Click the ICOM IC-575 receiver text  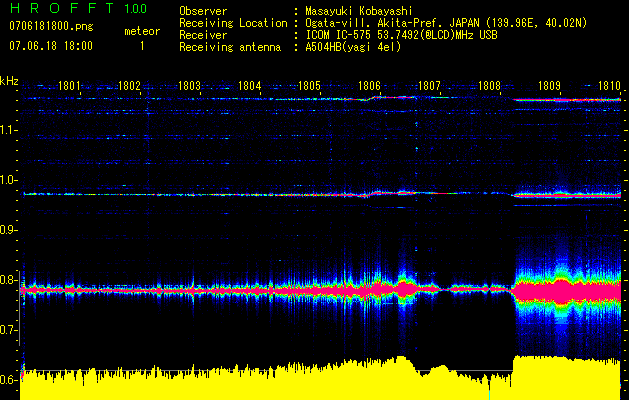click(x=402, y=35)
